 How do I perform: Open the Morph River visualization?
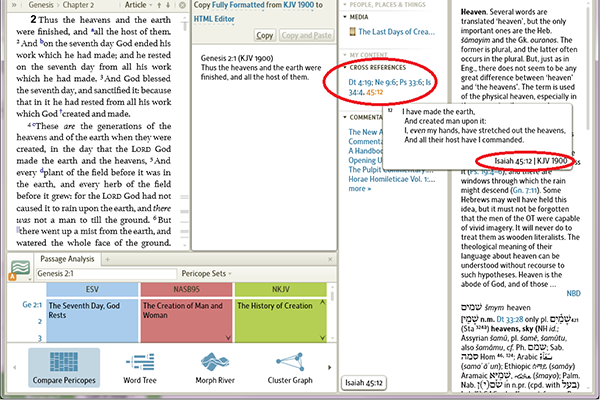215,367
